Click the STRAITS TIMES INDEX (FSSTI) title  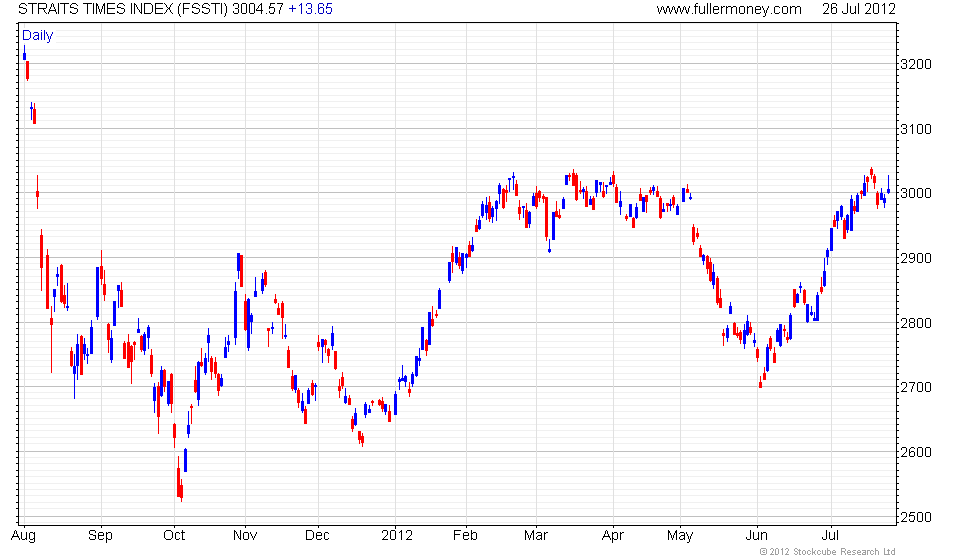point(123,9)
